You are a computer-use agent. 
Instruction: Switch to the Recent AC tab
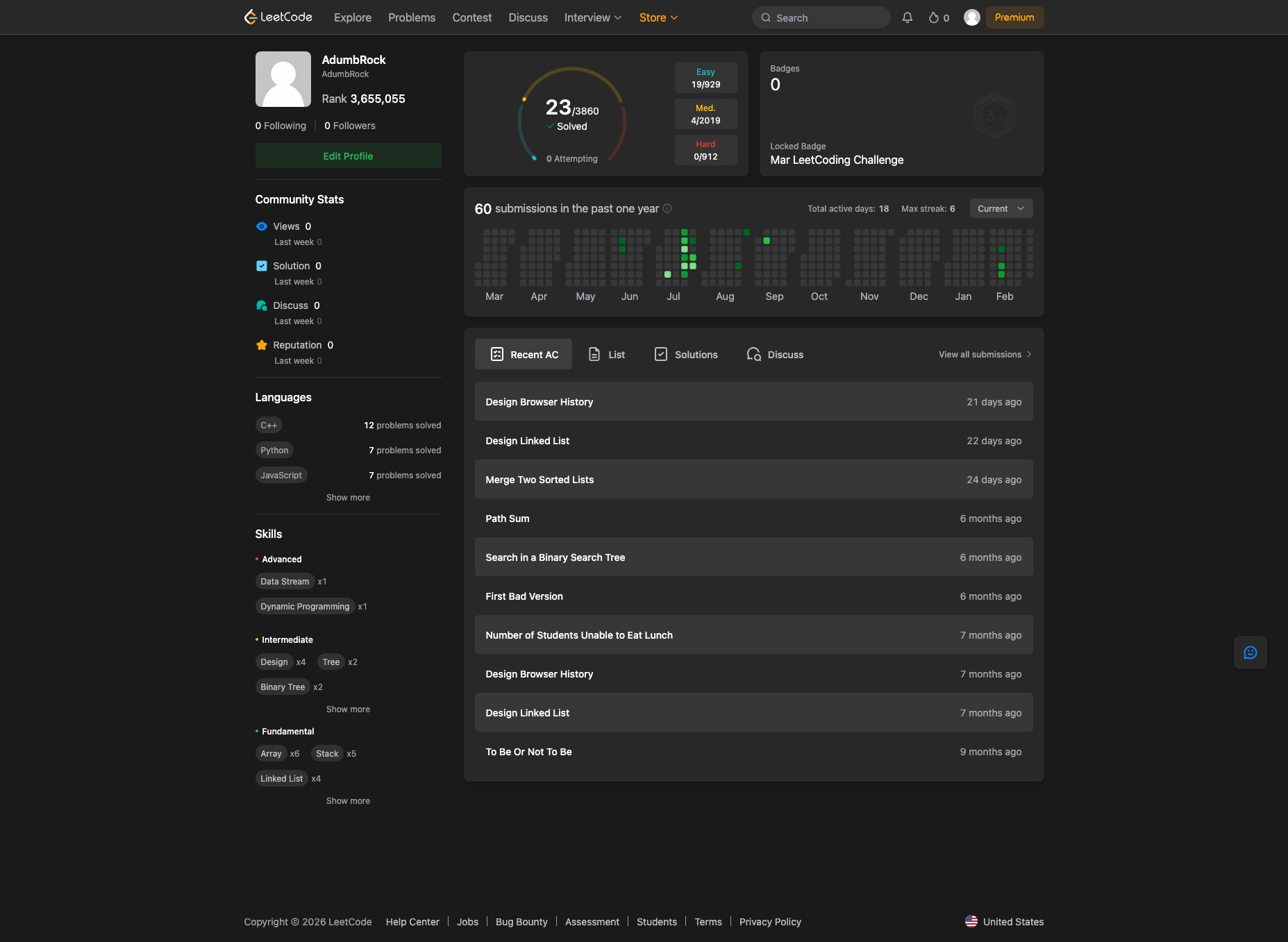tap(524, 354)
